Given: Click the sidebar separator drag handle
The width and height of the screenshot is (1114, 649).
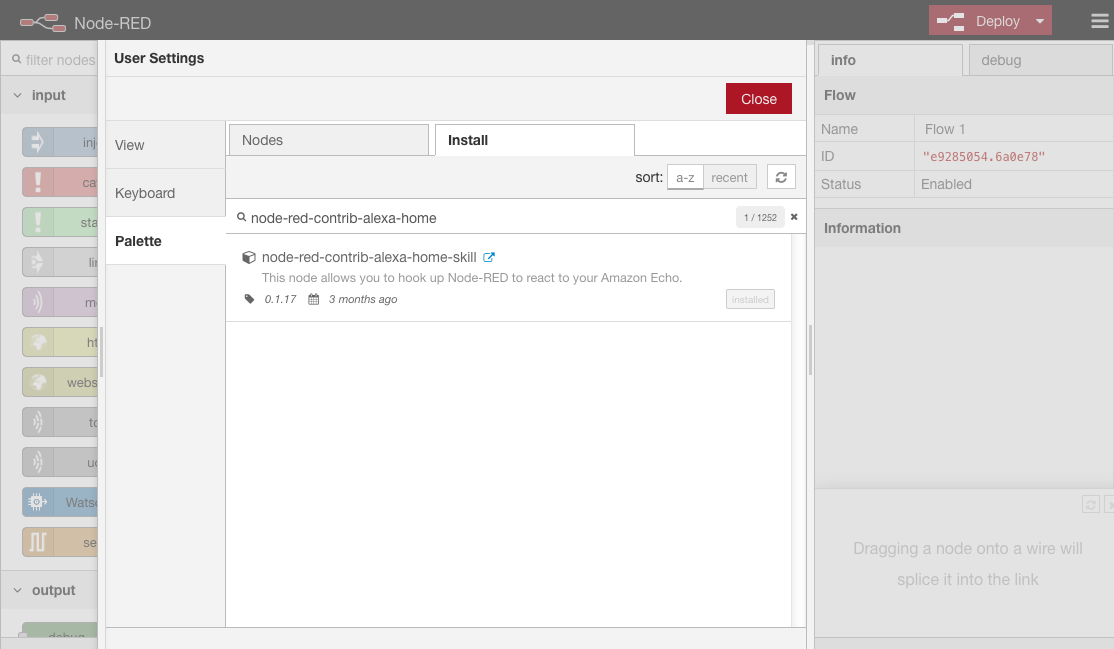Looking at the screenshot, I should (x=810, y=350).
